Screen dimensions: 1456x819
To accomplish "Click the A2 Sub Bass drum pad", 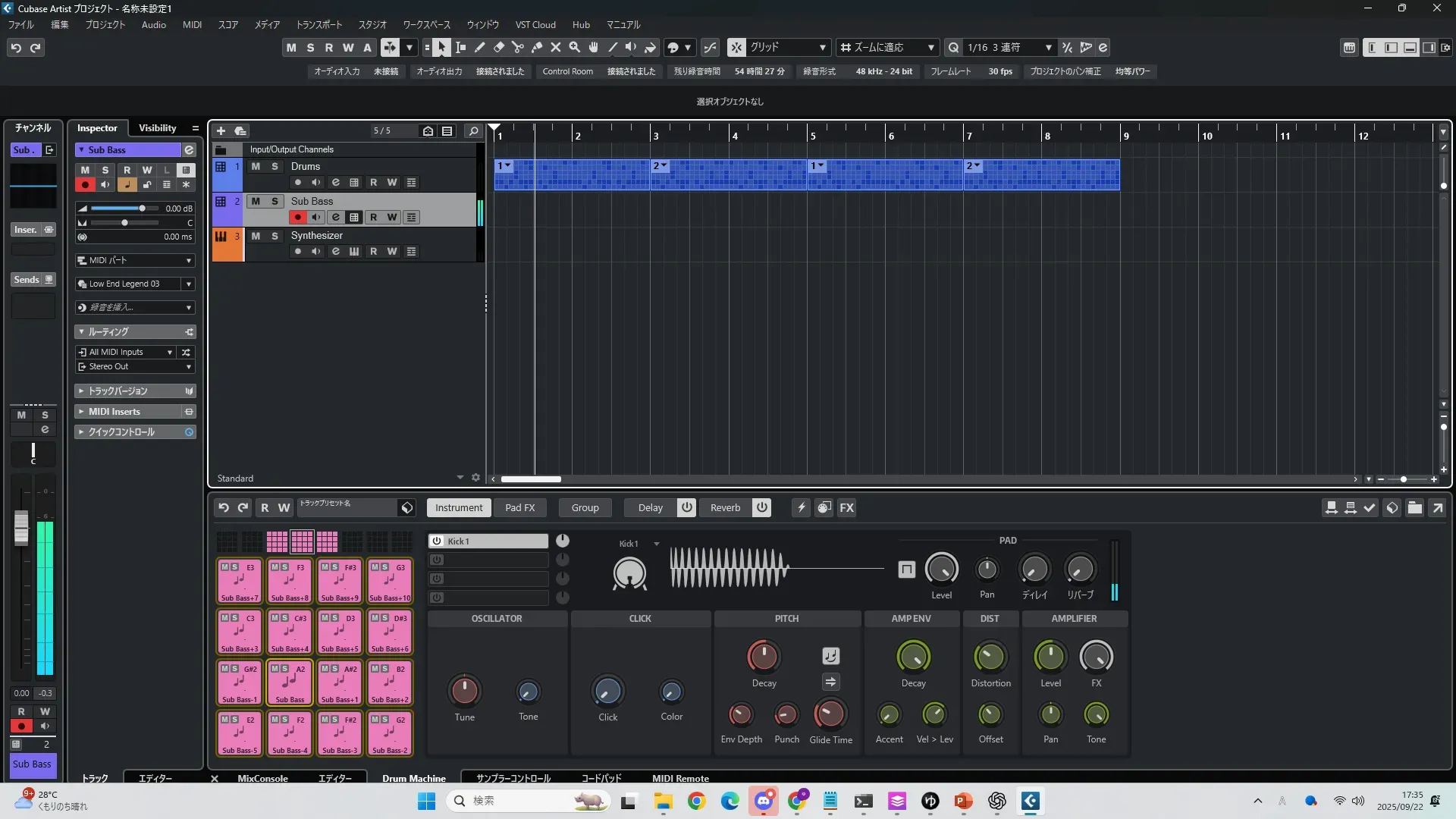I will (x=290, y=683).
